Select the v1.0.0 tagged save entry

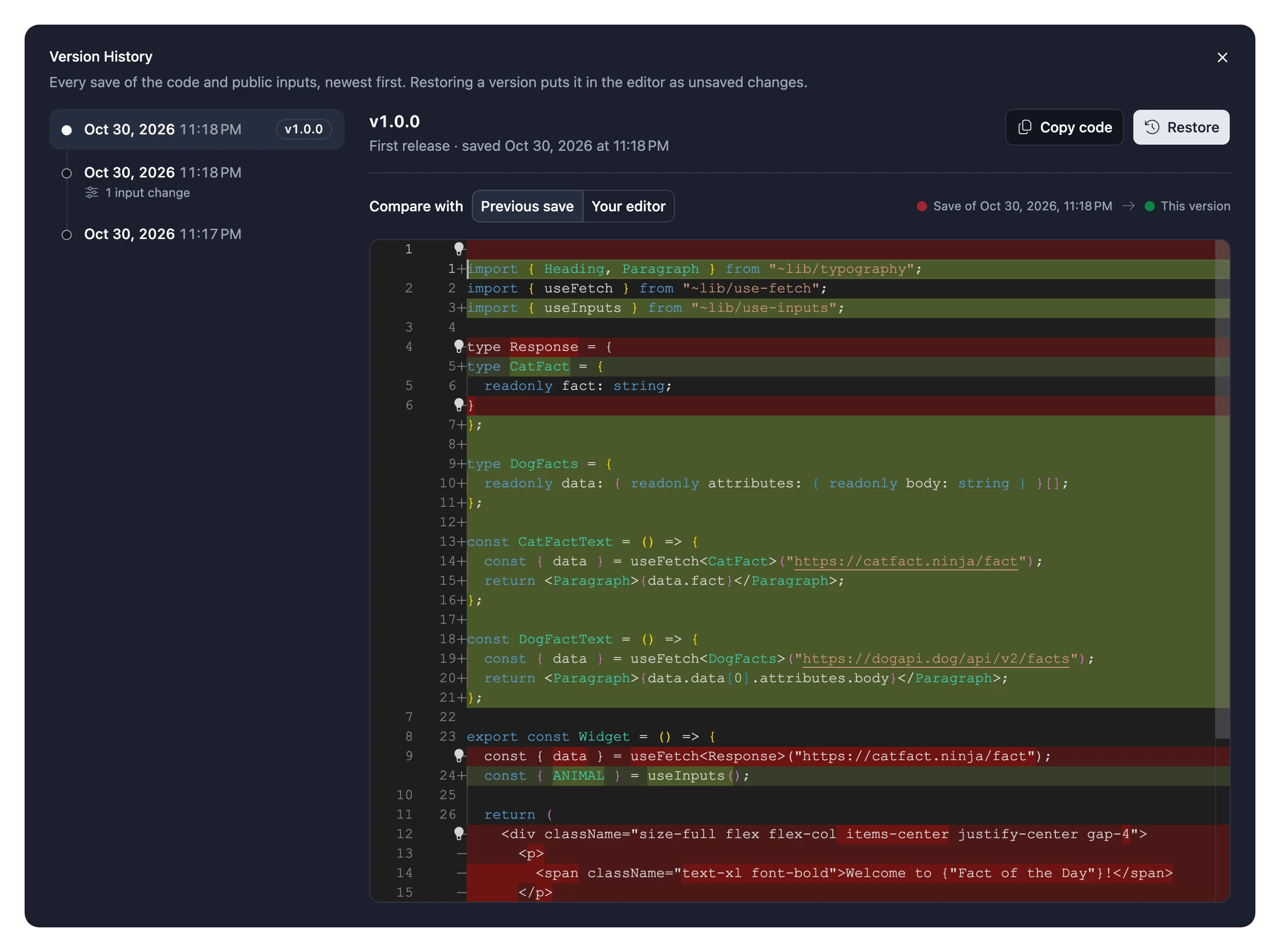tap(196, 130)
